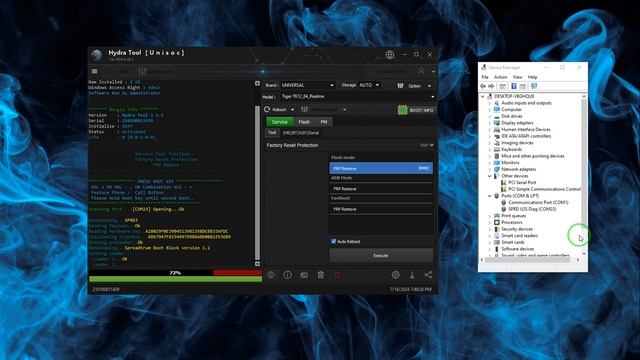Image resolution: width=640 pixels, height=360 pixels.
Task: Click the blue help icon in Device Manager toolbar
Action: (x=514, y=86)
